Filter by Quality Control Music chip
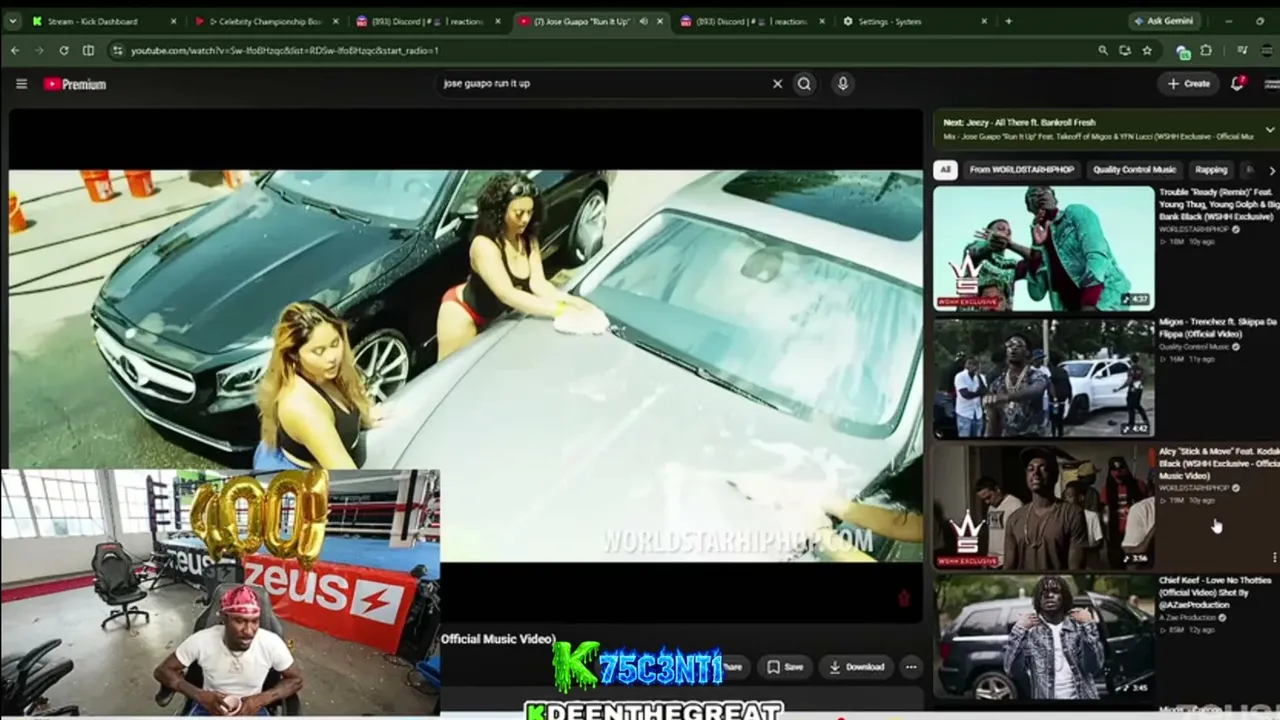1280x720 pixels. (x=1134, y=170)
